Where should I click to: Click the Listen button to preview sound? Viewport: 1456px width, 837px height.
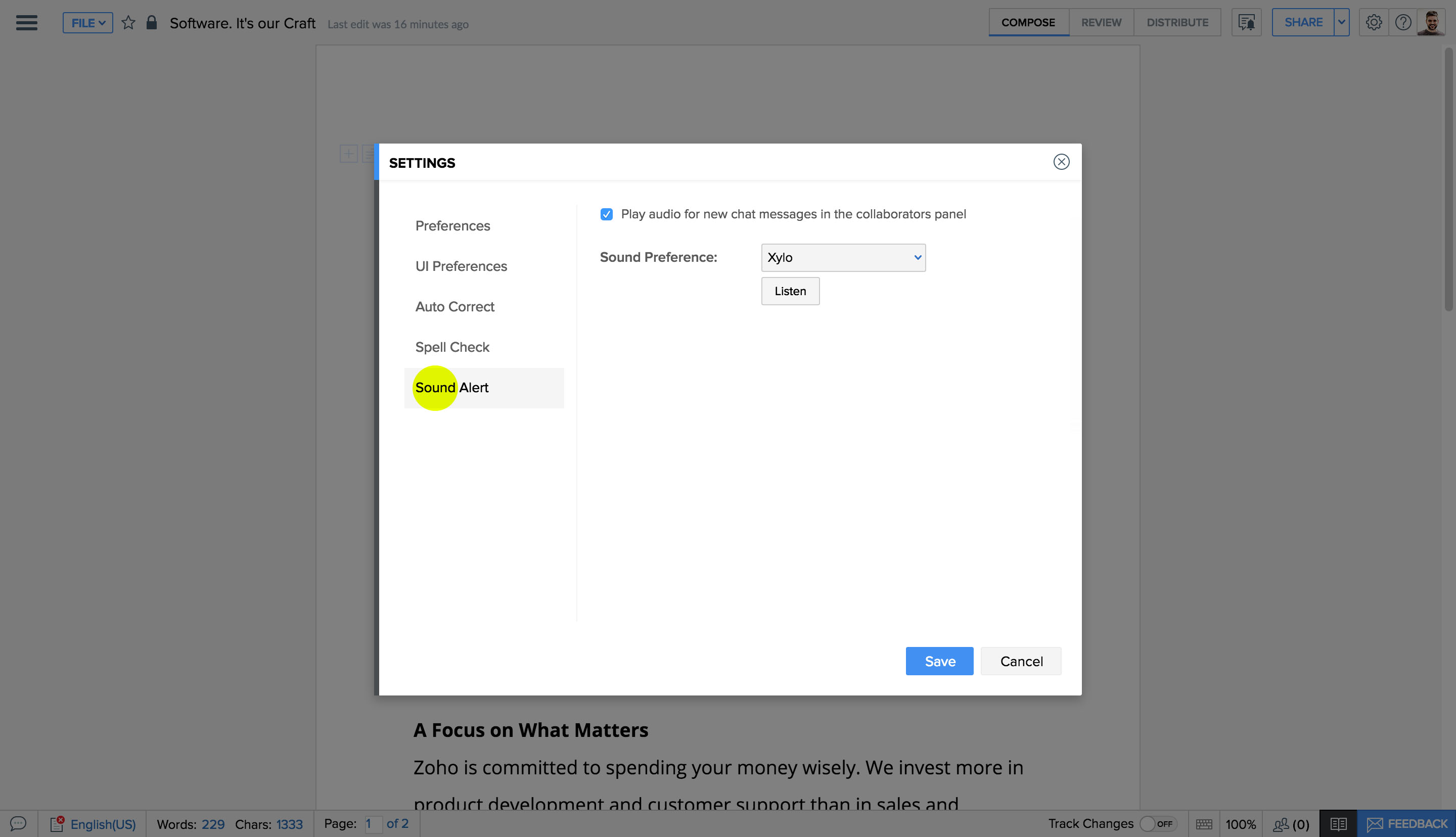click(x=790, y=291)
